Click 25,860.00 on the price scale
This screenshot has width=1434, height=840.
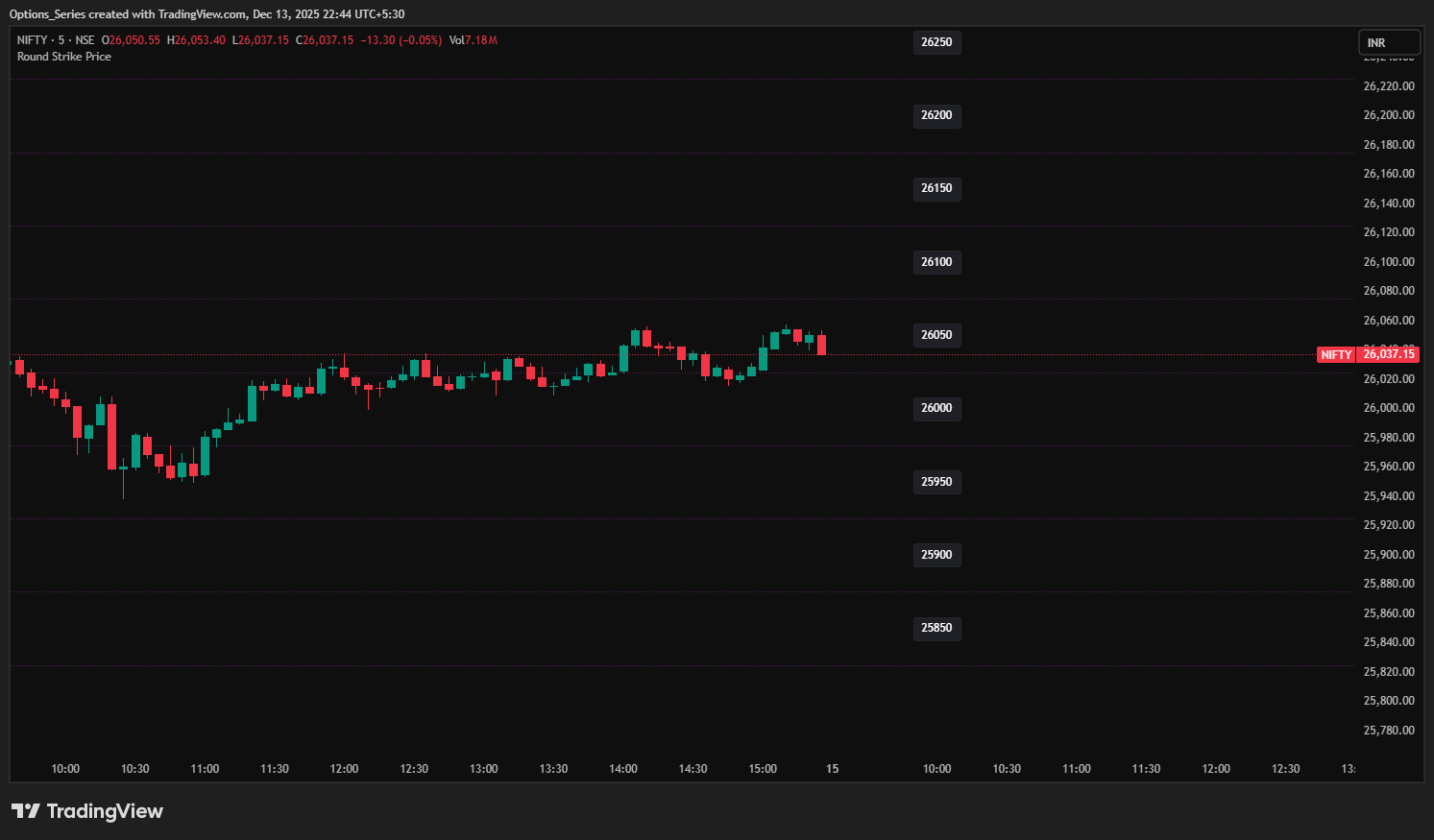pos(1389,613)
